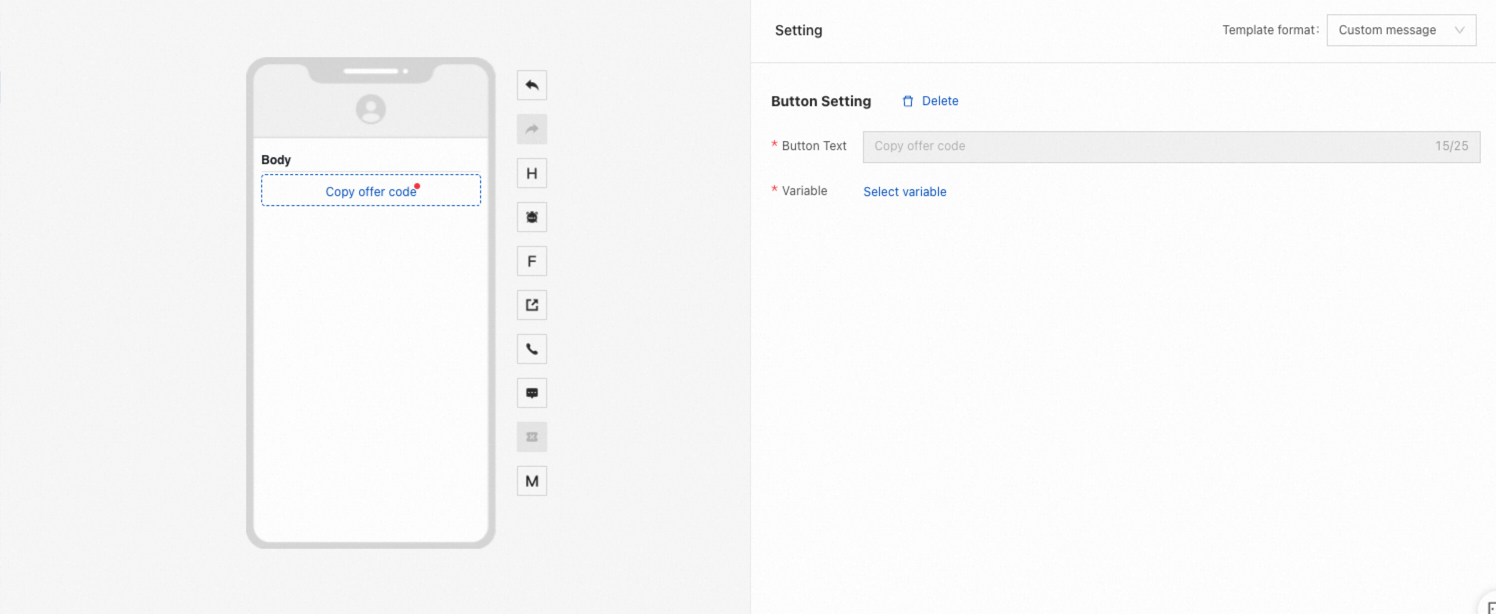This screenshot has height=614, width=1496.
Task: Click the disabled redo arrow icon
Action: 532,129
